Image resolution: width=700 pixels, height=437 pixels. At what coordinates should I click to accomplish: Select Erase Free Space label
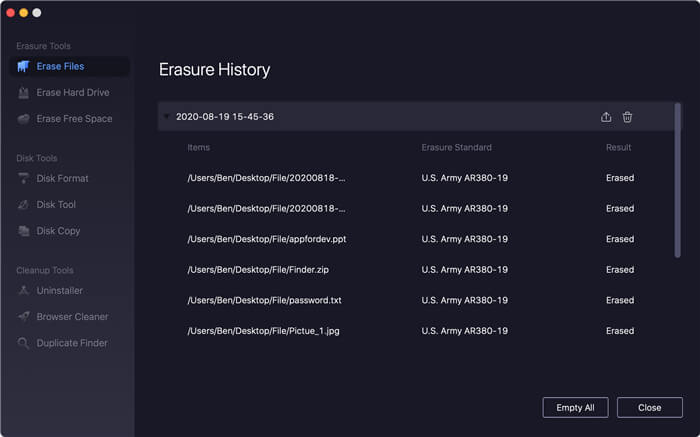click(x=74, y=119)
